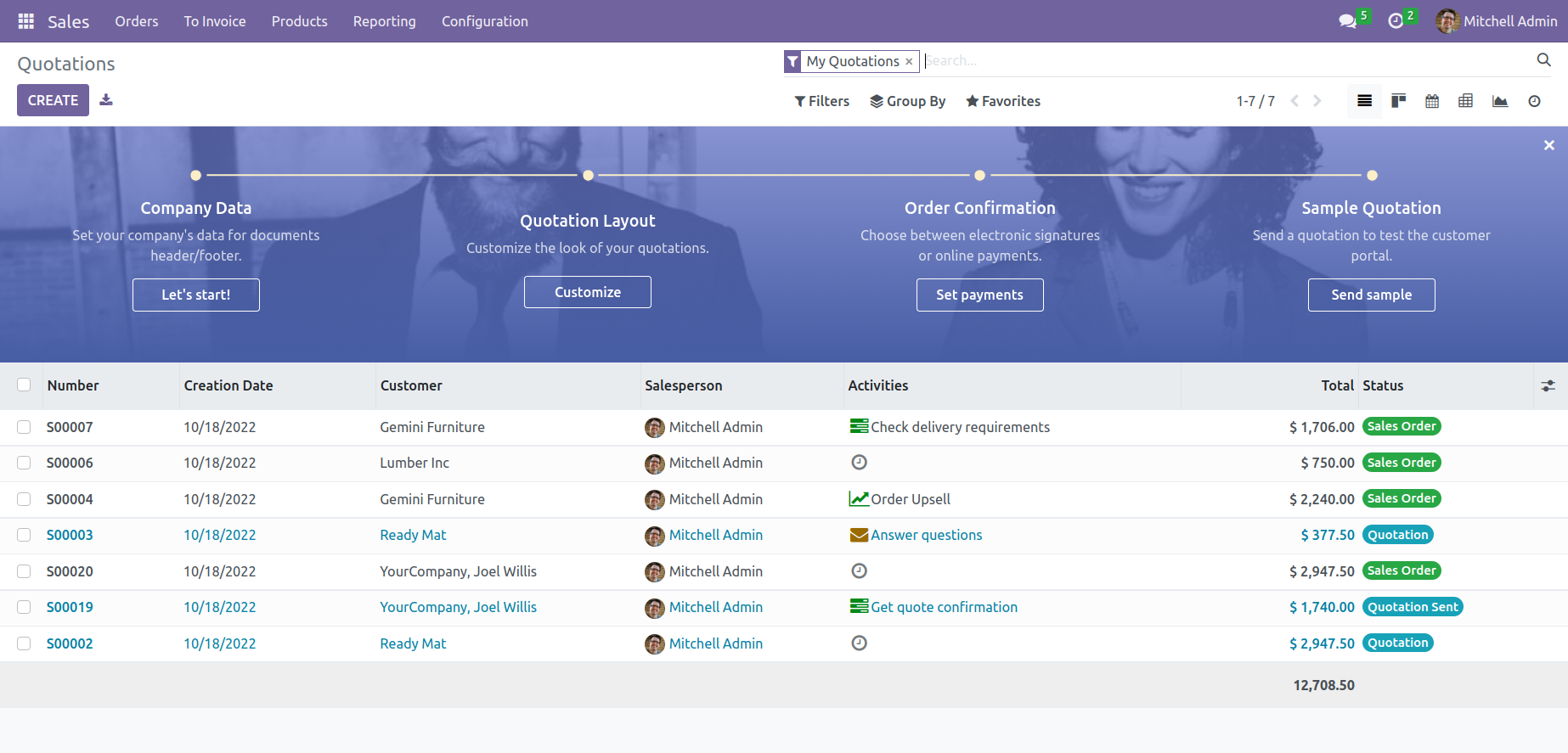Click the clock activity icon for S00020
The image size is (1568, 753).
point(859,570)
